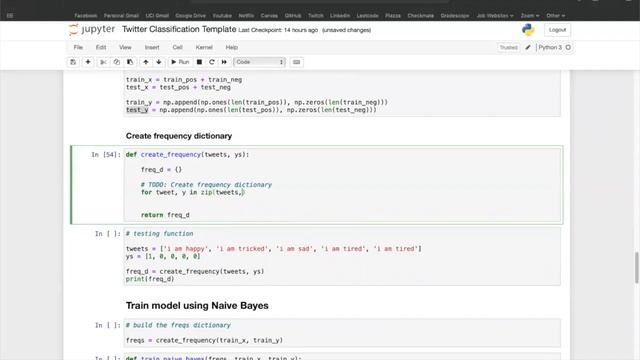Open the LinkedIn bookmark
This screenshot has height=360, width=640.
340,16
